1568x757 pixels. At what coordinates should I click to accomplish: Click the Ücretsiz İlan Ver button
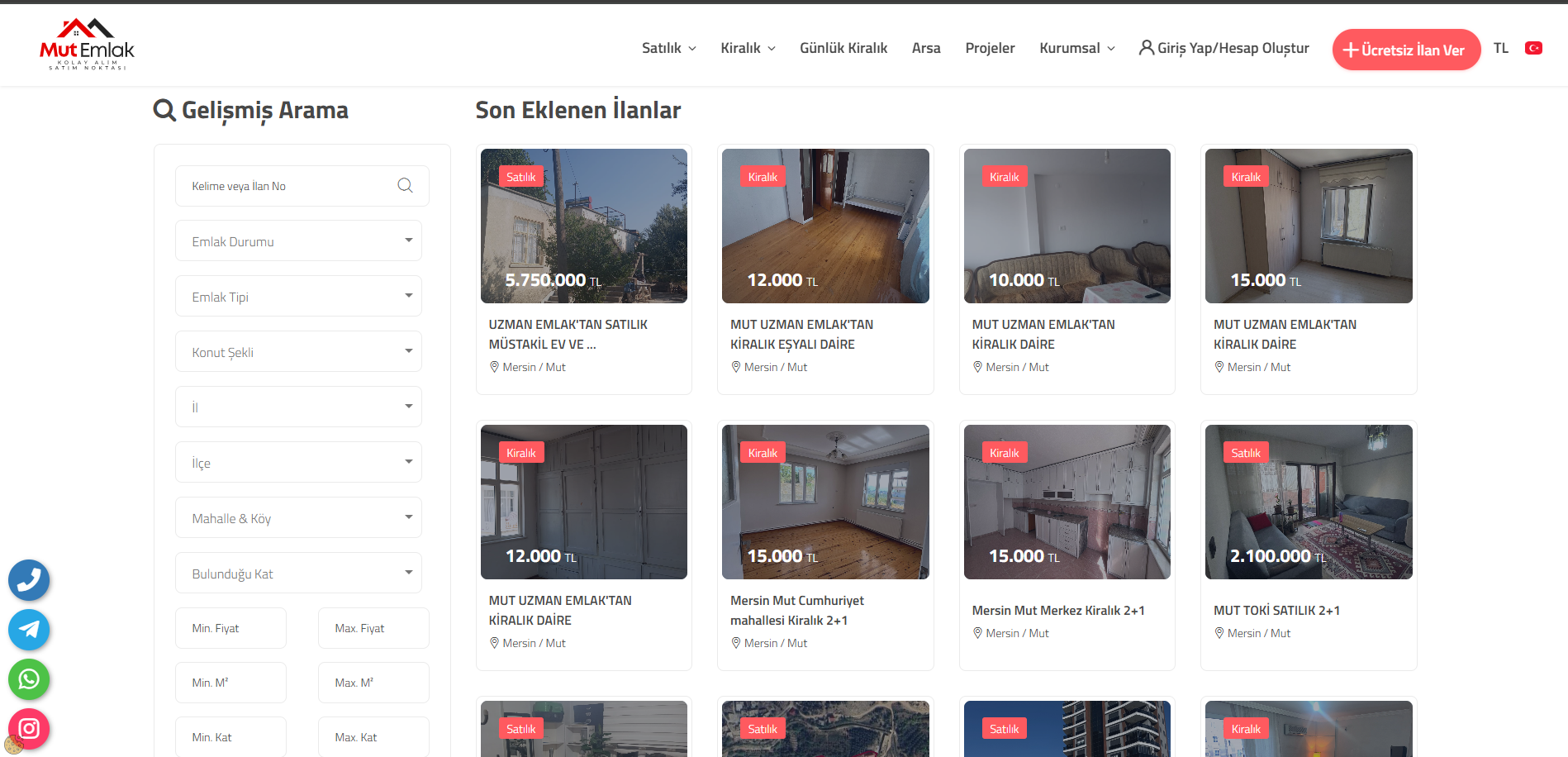(x=1405, y=50)
